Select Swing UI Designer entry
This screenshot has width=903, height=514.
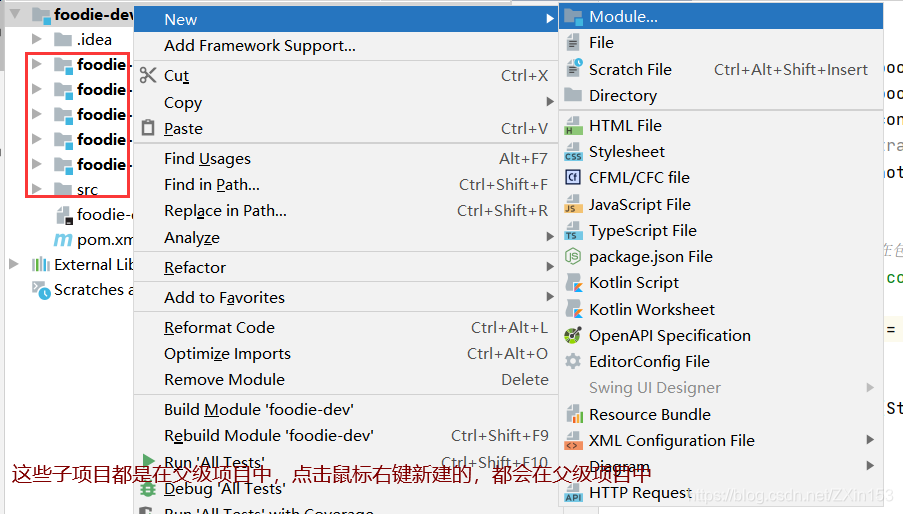(x=721, y=388)
